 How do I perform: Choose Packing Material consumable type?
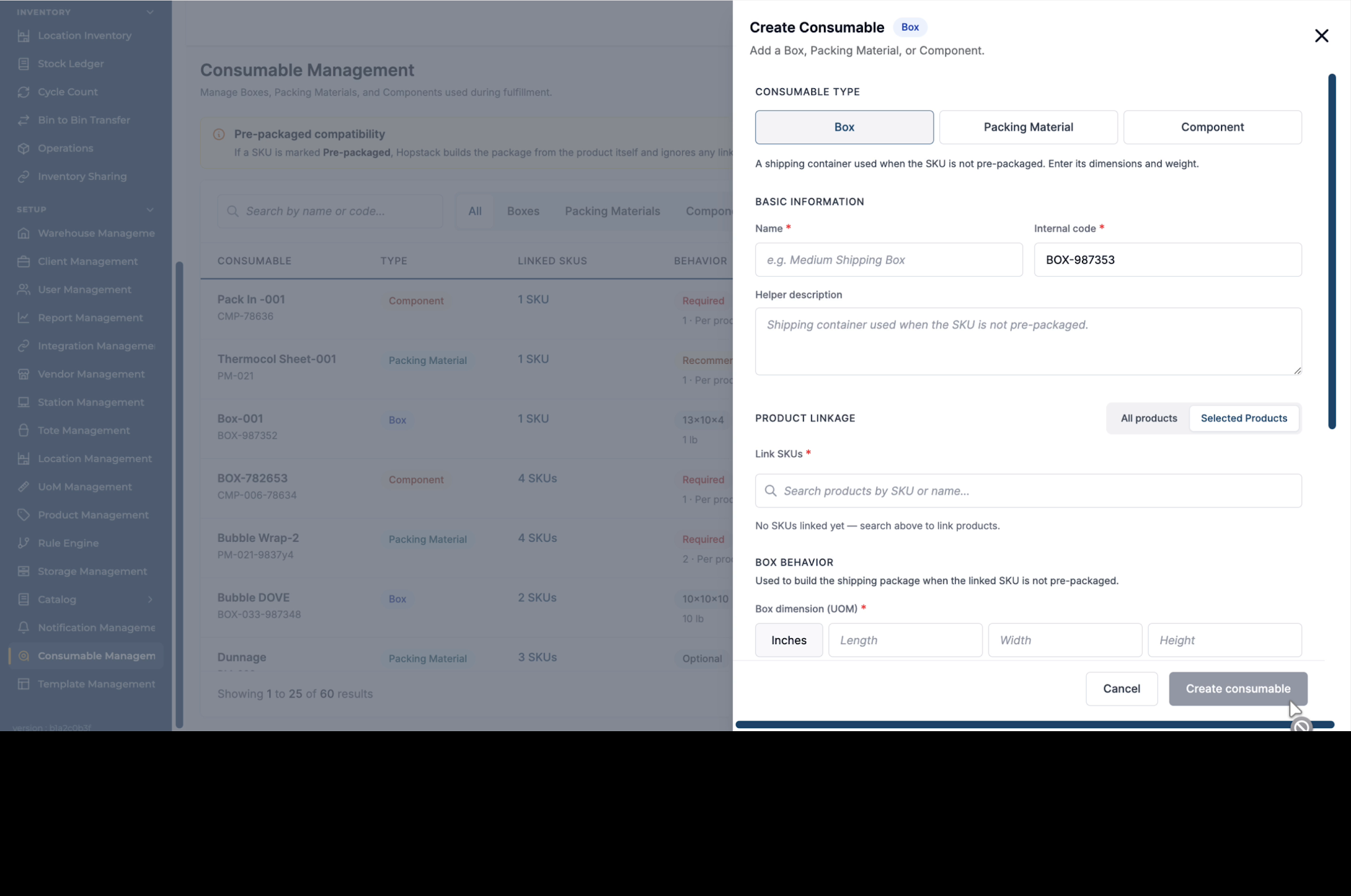click(x=1028, y=127)
